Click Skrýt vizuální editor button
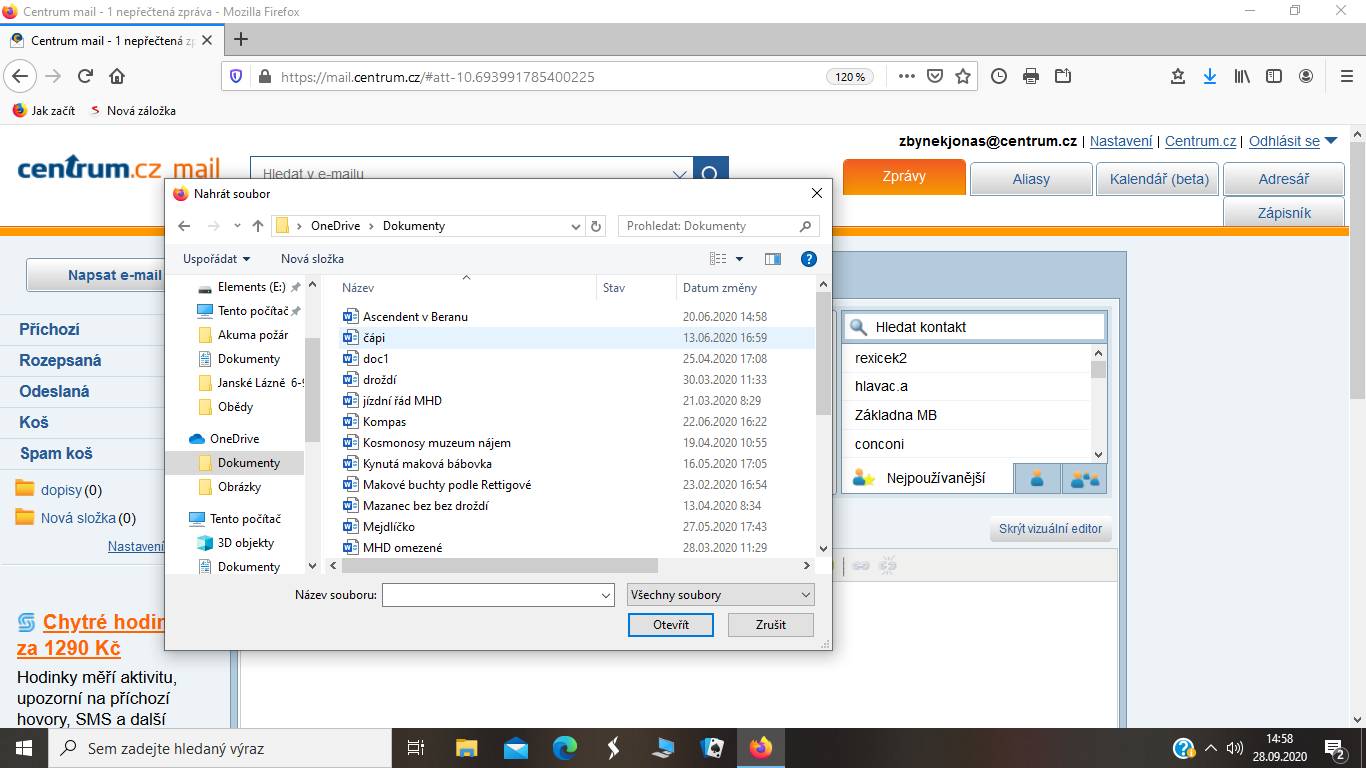 pos(1050,529)
